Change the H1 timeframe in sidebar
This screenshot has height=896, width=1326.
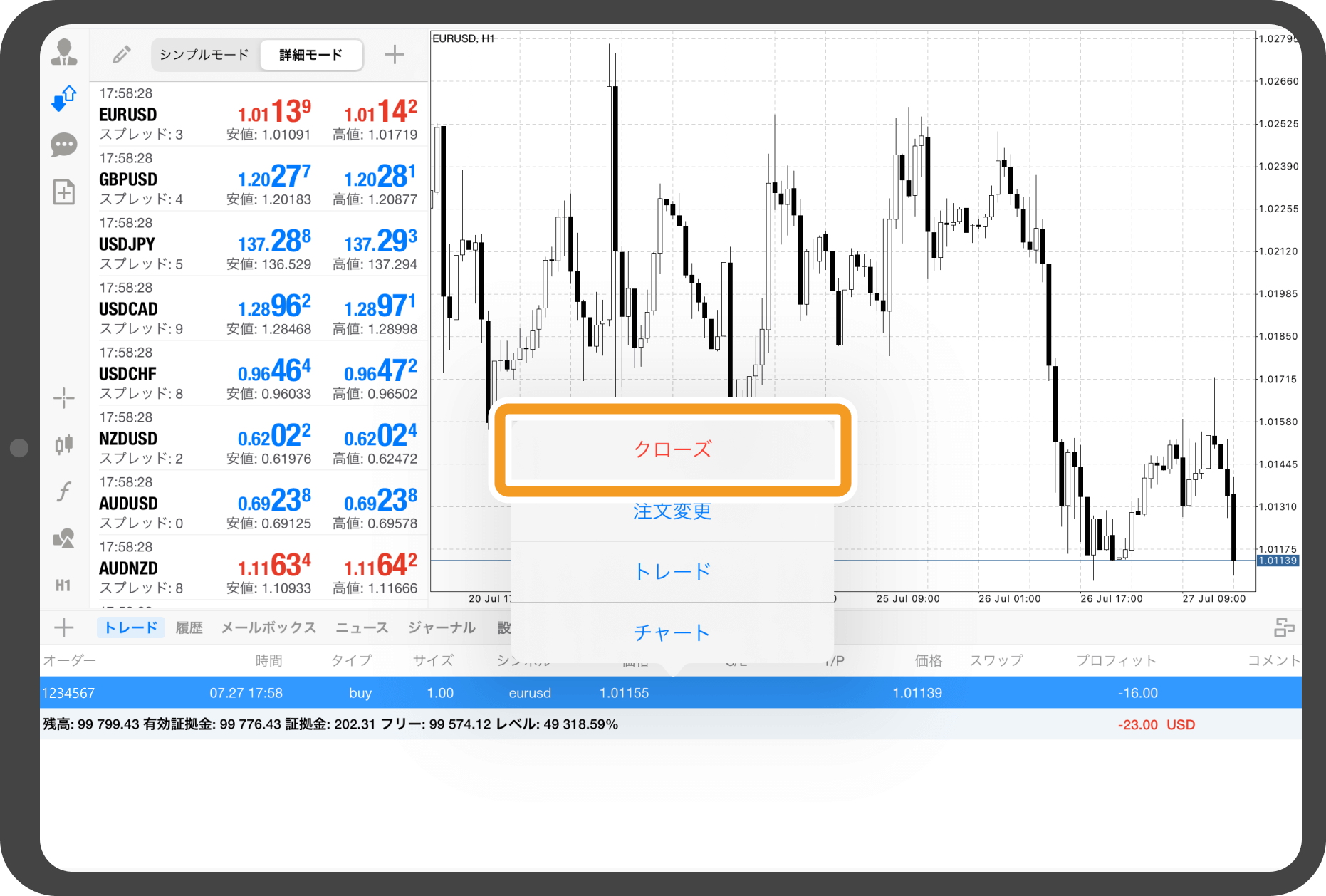[63, 585]
